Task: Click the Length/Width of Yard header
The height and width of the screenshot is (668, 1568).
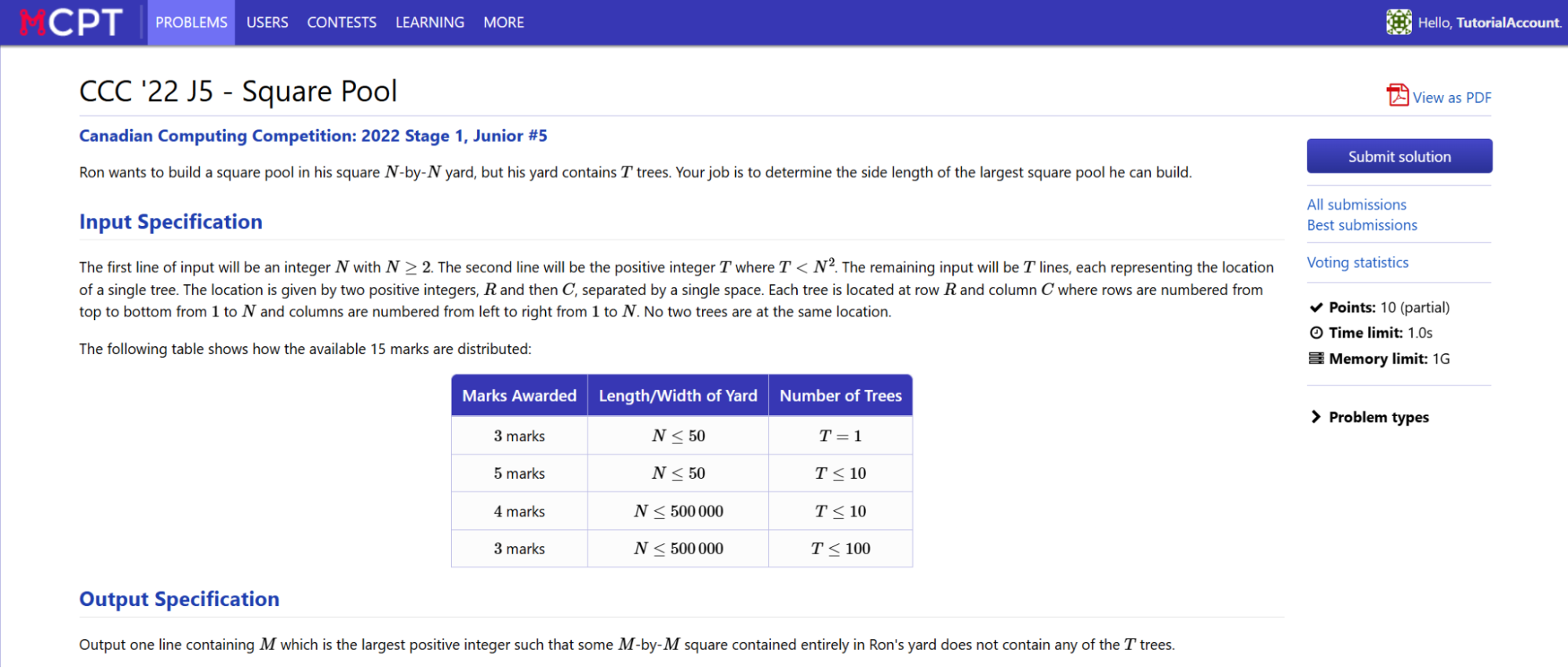Action: click(678, 396)
